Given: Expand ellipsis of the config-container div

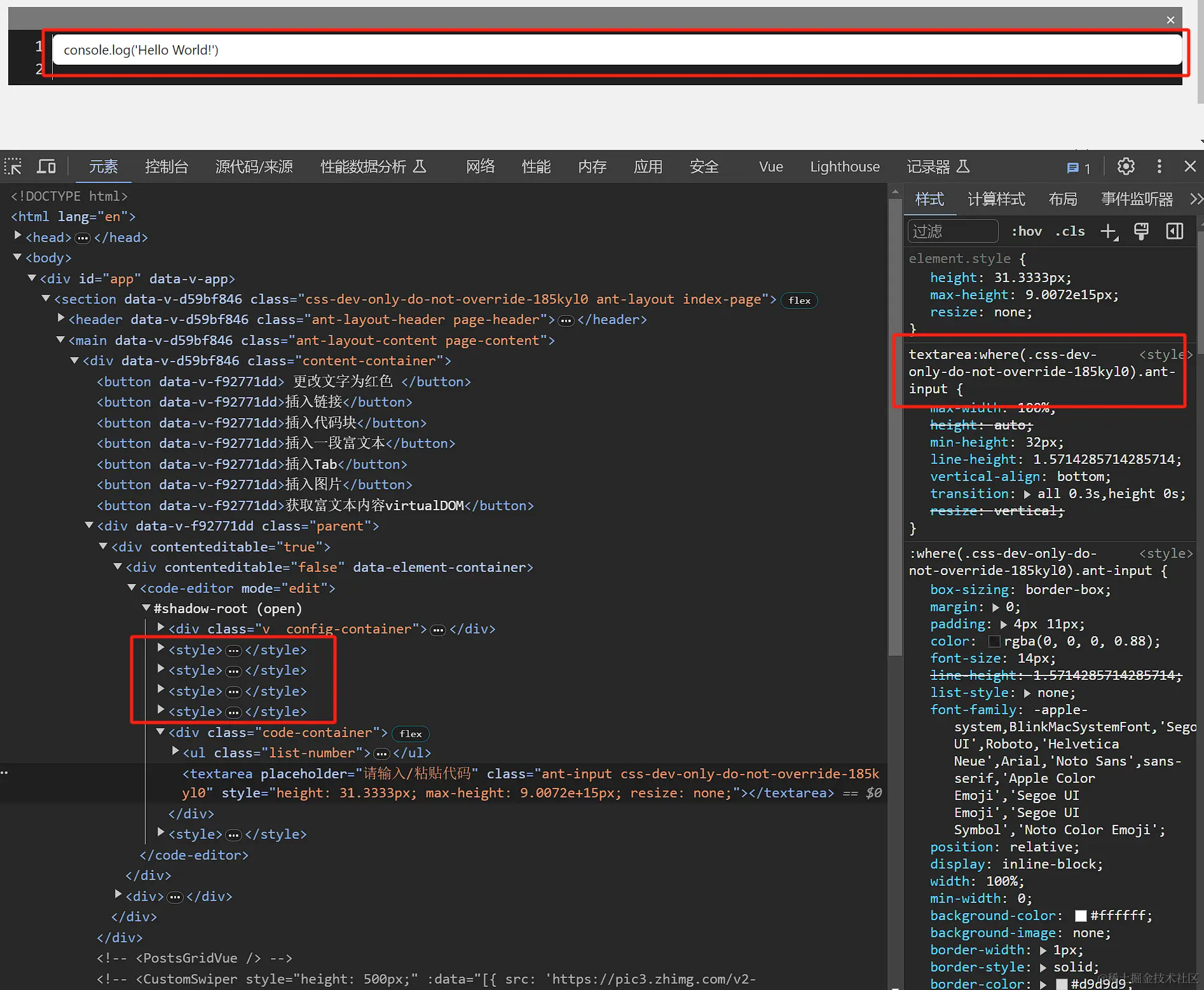Looking at the screenshot, I should click(x=438, y=630).
